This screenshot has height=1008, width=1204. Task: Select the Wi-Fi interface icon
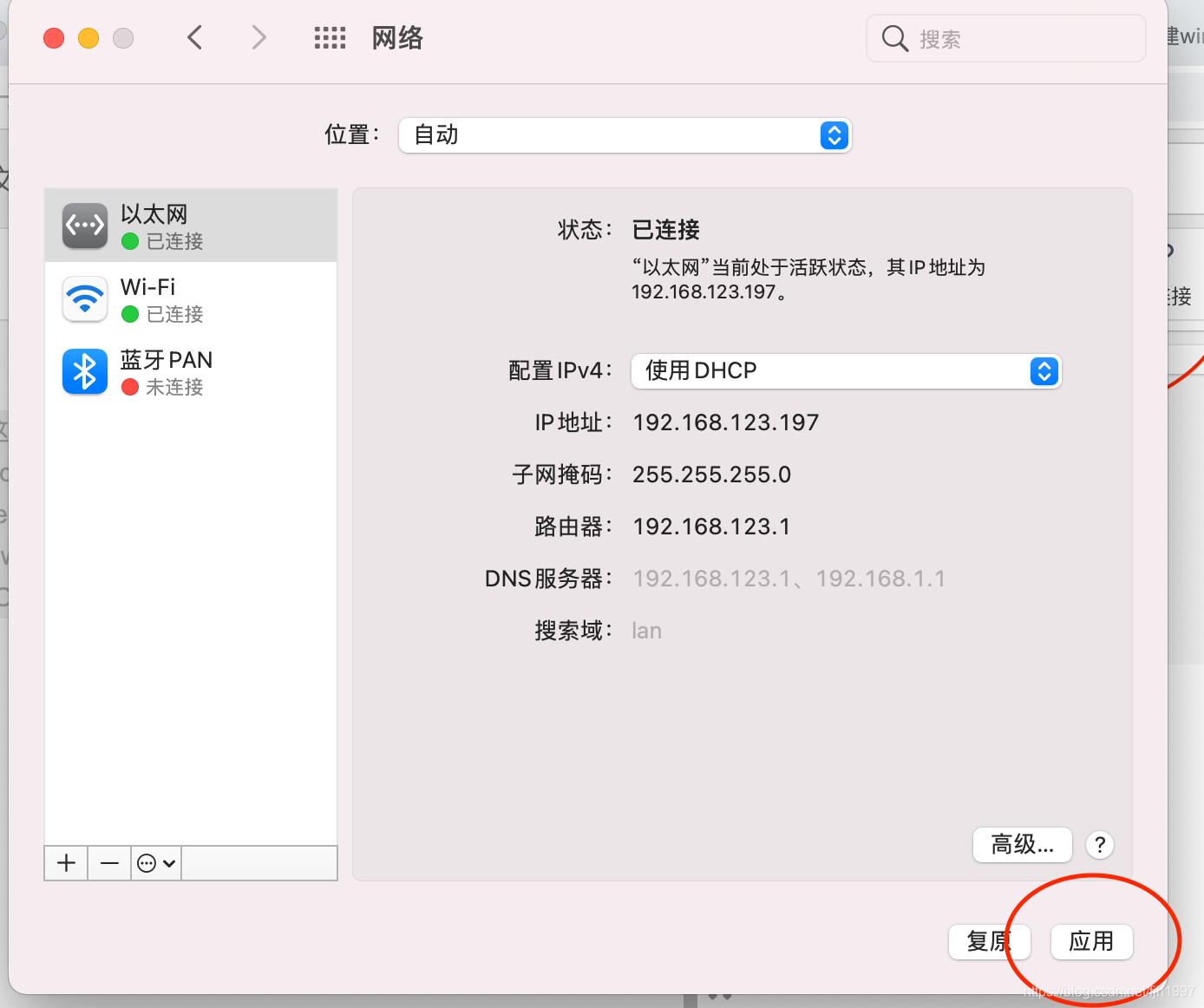84,298
